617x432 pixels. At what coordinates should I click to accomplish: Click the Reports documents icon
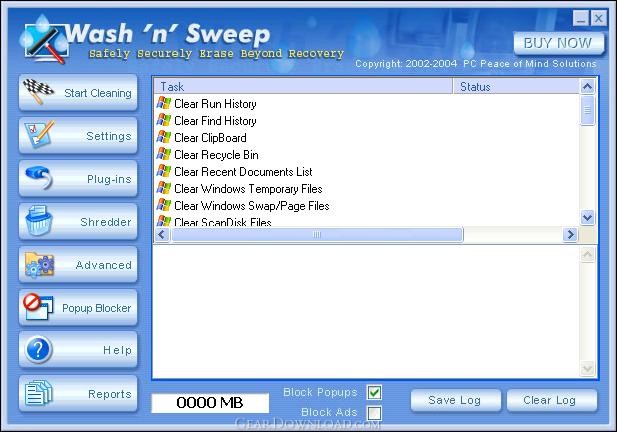39,393
